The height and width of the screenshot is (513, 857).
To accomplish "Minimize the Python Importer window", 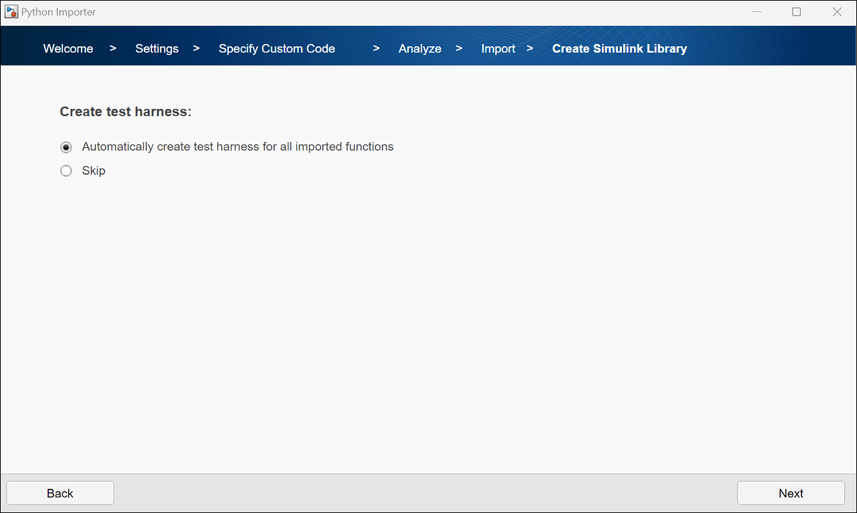I will 756,12.
